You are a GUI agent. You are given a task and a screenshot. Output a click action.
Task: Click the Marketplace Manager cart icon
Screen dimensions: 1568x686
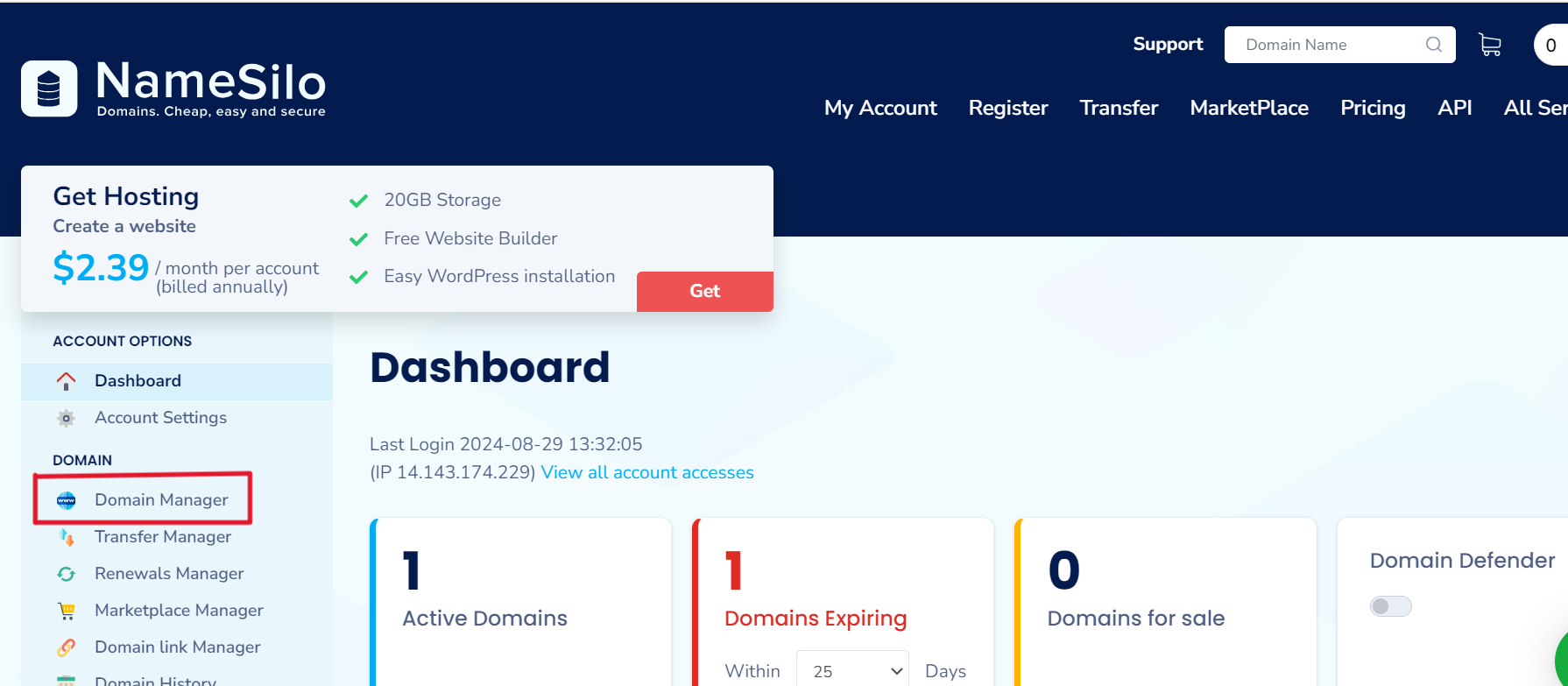click(x=66, y=611)
